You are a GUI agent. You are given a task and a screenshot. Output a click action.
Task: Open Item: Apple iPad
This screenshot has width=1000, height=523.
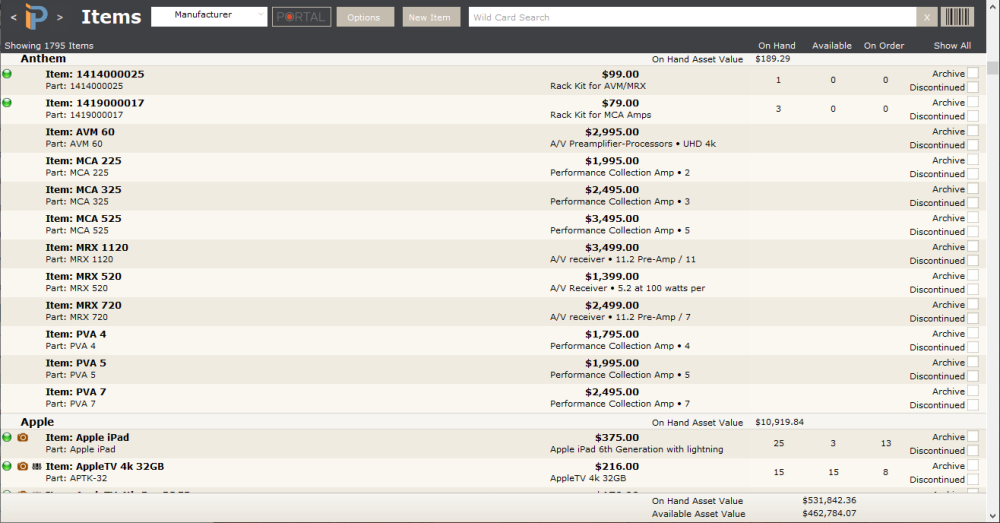point(87,438)
